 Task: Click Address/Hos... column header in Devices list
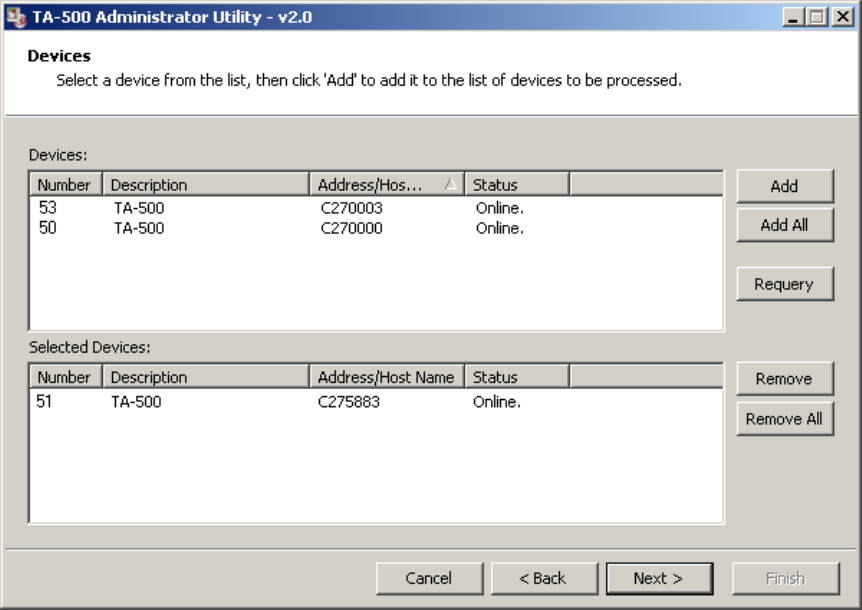[388, 185]
